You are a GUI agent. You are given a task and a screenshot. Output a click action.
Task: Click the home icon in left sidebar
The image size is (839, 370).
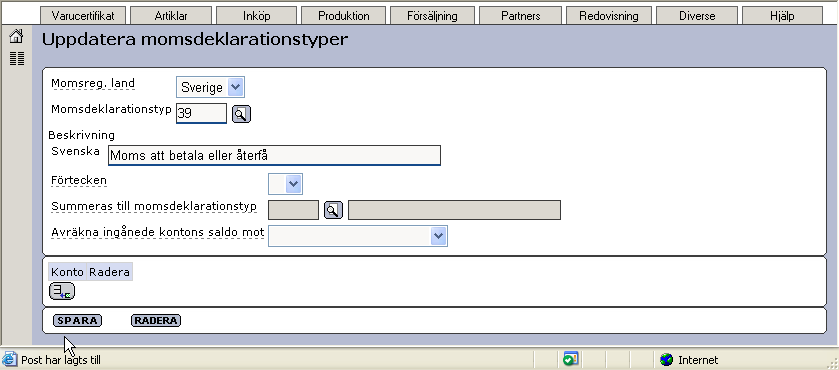click(17, 37)
